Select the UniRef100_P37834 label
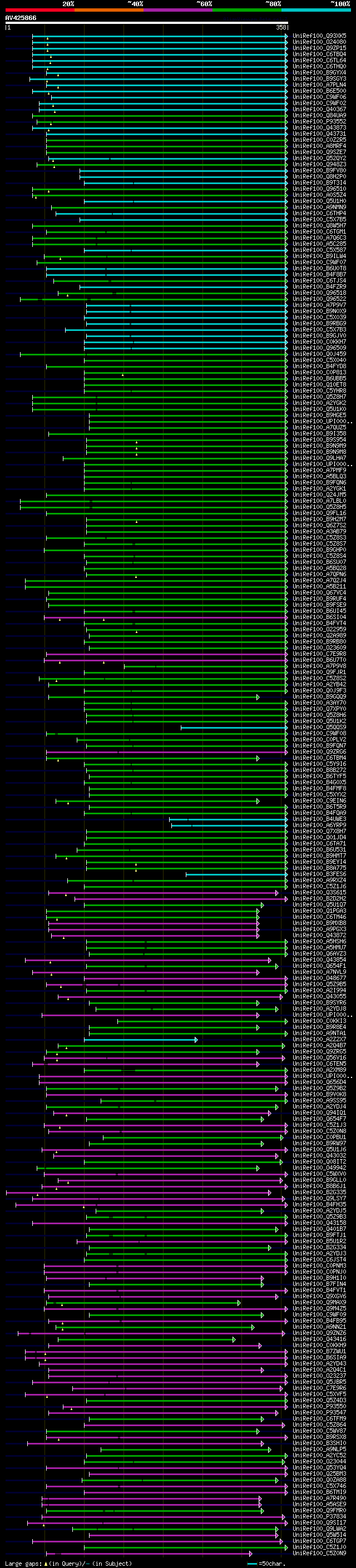 pyautogui.click(x=319, y=1517)
